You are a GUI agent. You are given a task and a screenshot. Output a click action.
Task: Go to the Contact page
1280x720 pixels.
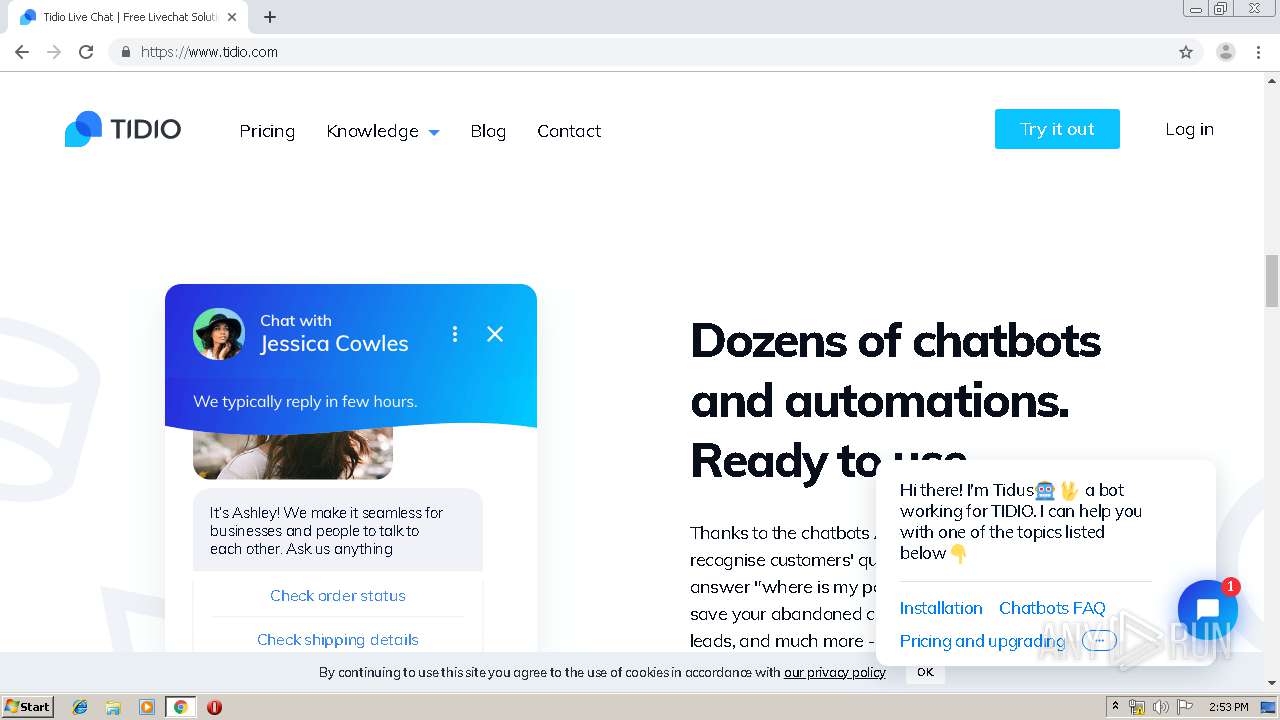(x=569, y=131)
